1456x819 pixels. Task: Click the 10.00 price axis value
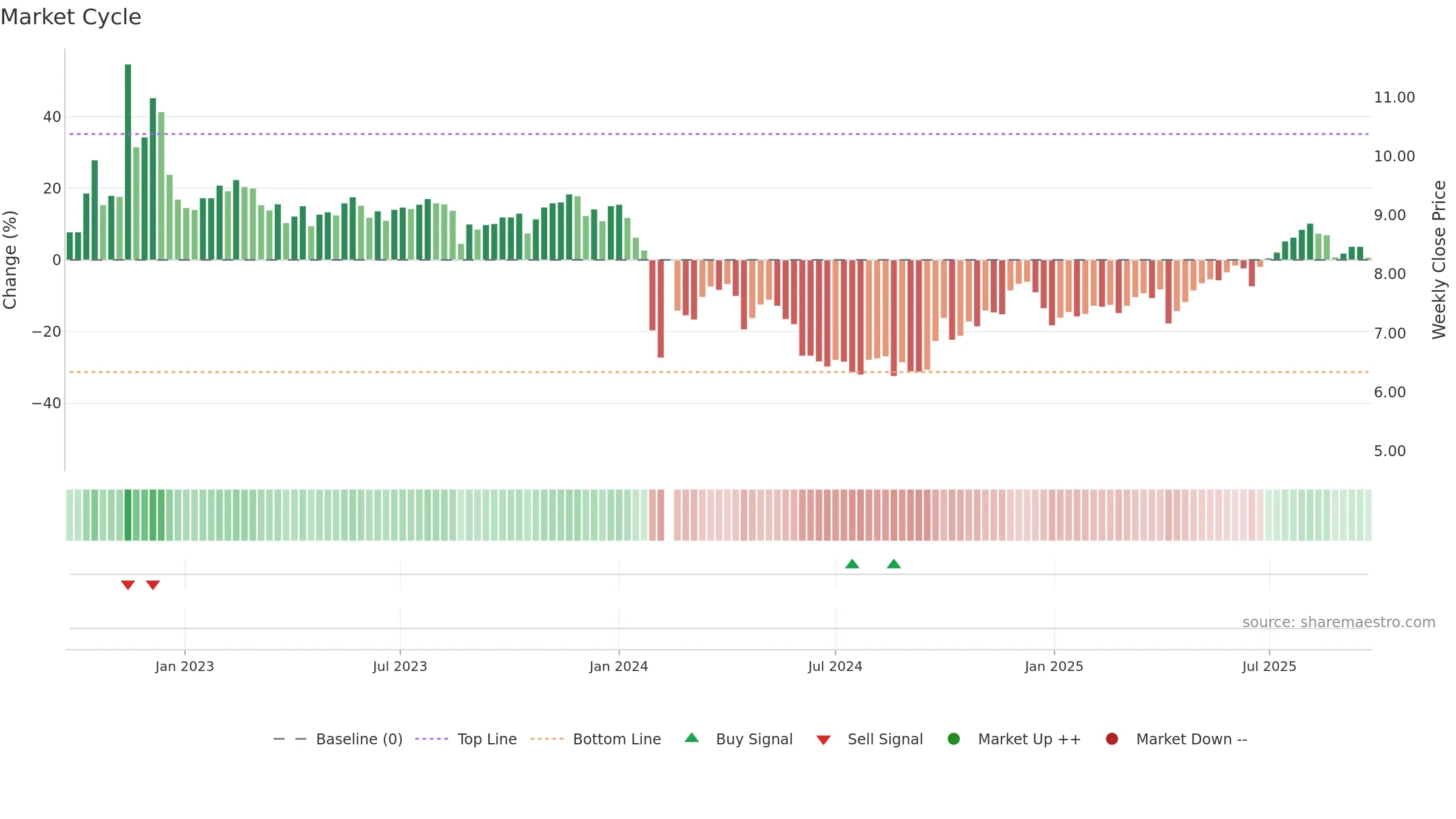coord(1394,156)
